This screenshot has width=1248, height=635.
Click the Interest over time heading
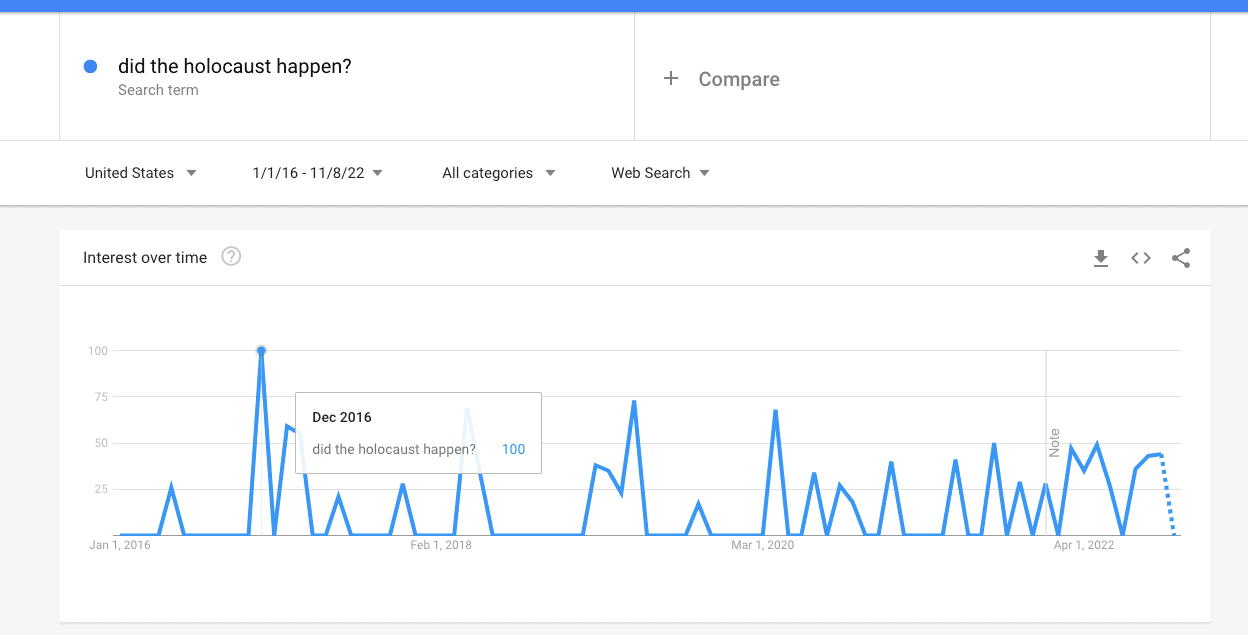pyautogui.click(x=145, y=257)
